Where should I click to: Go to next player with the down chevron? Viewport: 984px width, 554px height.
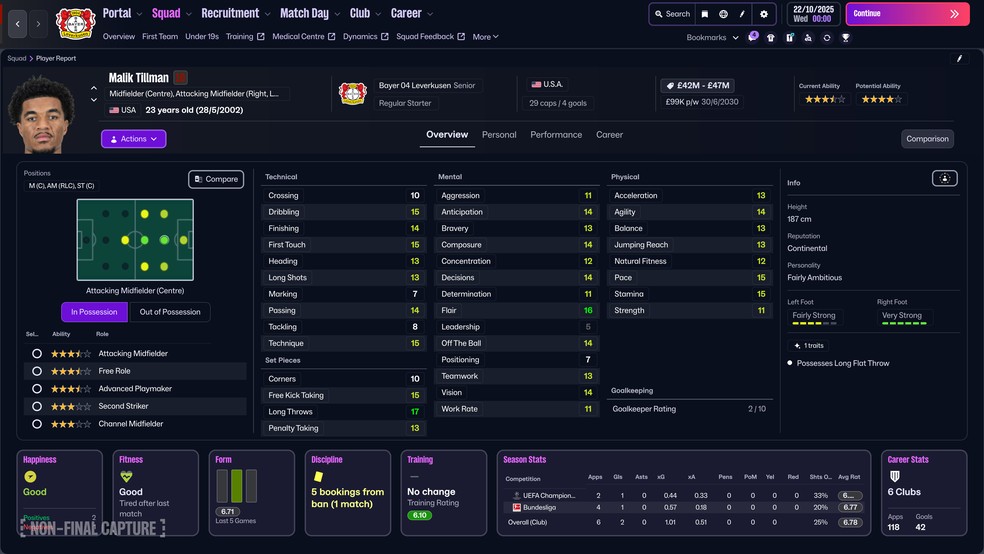click(94, 100)
